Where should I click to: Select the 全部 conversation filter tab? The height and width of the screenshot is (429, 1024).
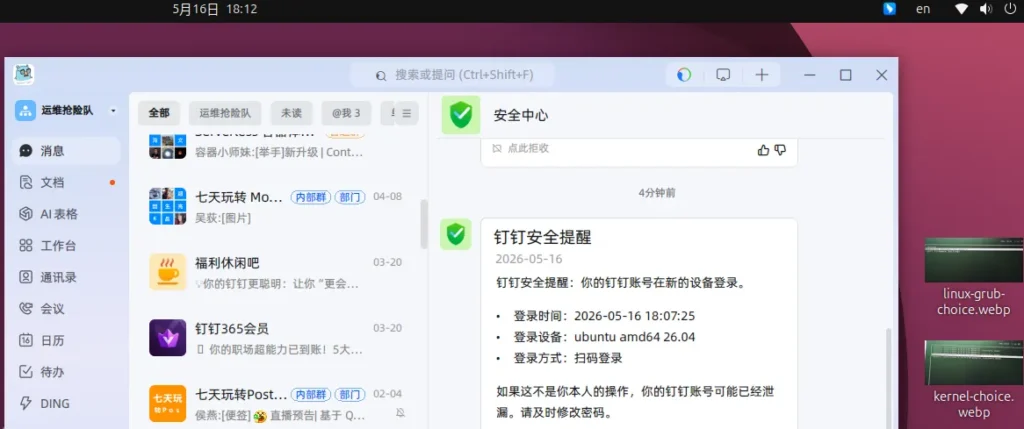[x=159, y=113]
